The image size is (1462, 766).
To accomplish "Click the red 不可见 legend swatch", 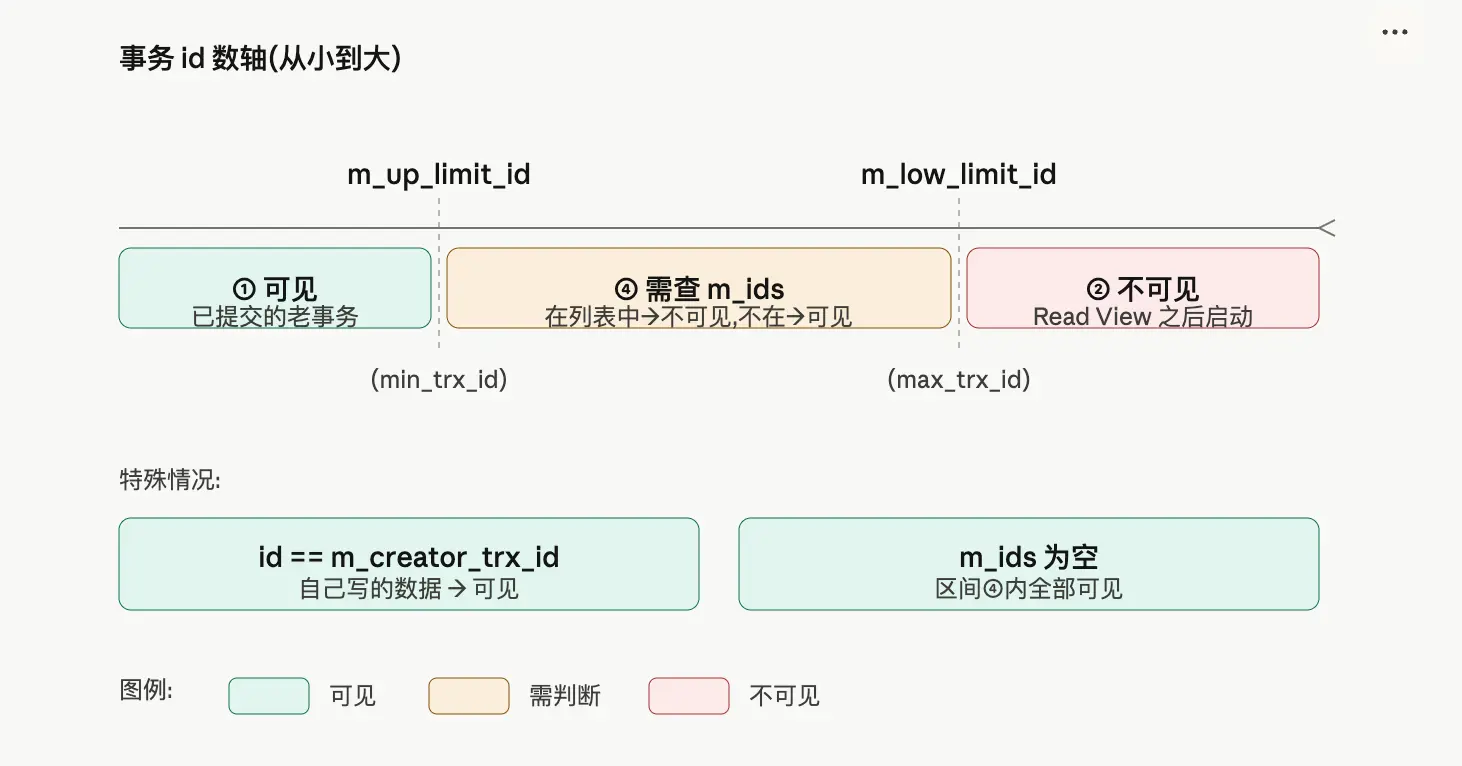I will pyautogui.click(x=689, y=696).
